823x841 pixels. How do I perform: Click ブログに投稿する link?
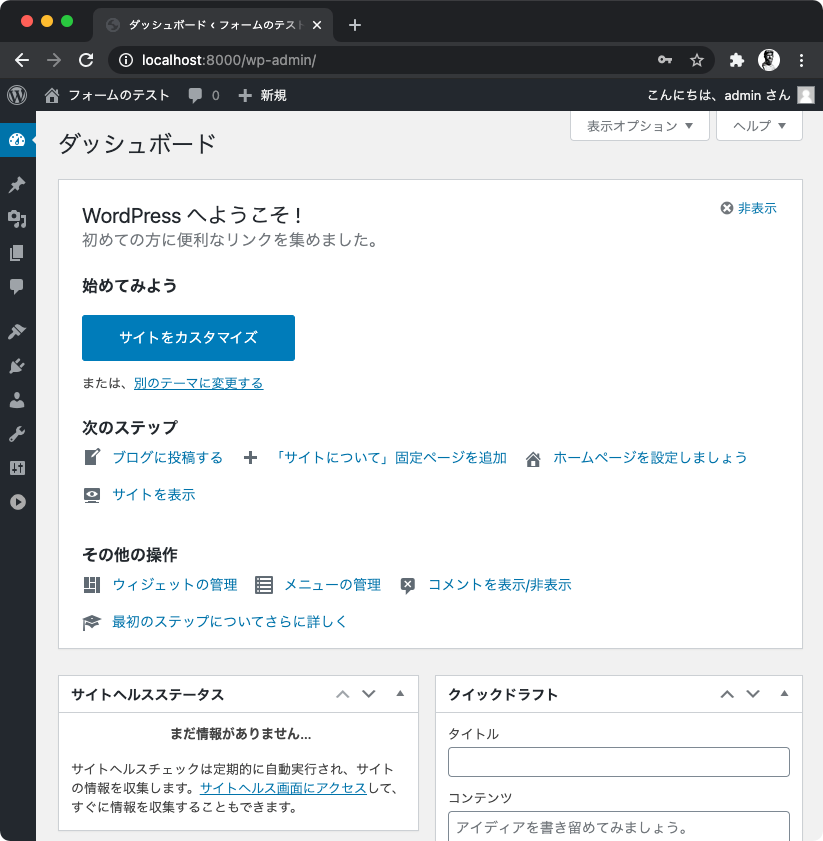[x=167, y=458]
